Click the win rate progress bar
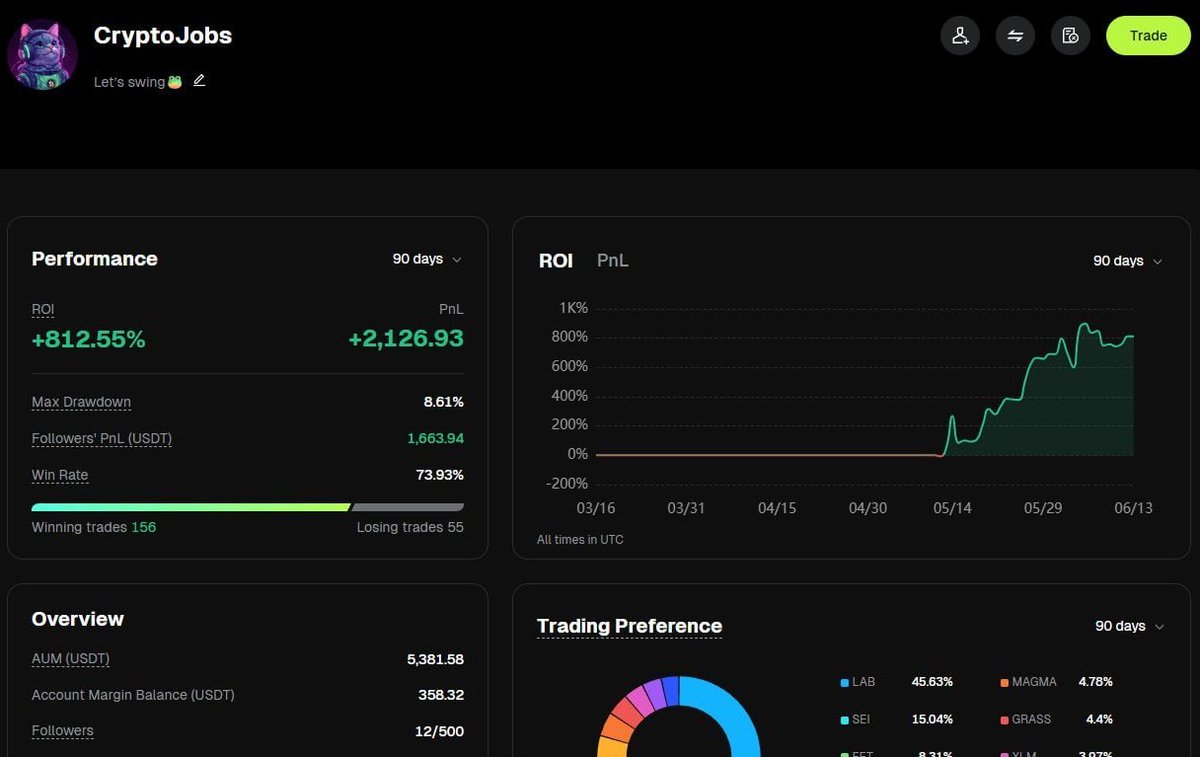 pyautogui.click(x=248, y=507)
